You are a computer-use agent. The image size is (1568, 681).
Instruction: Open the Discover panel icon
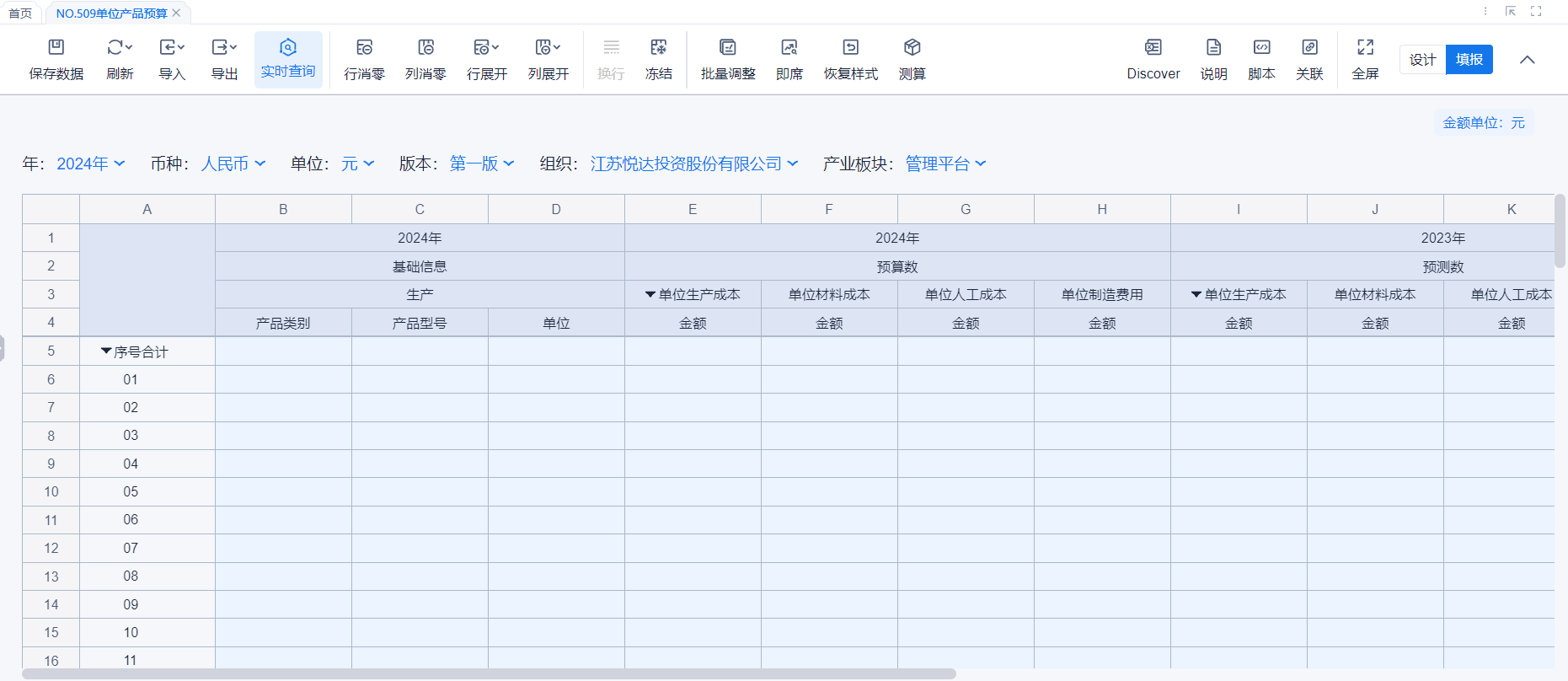[x=1153, y=48]
